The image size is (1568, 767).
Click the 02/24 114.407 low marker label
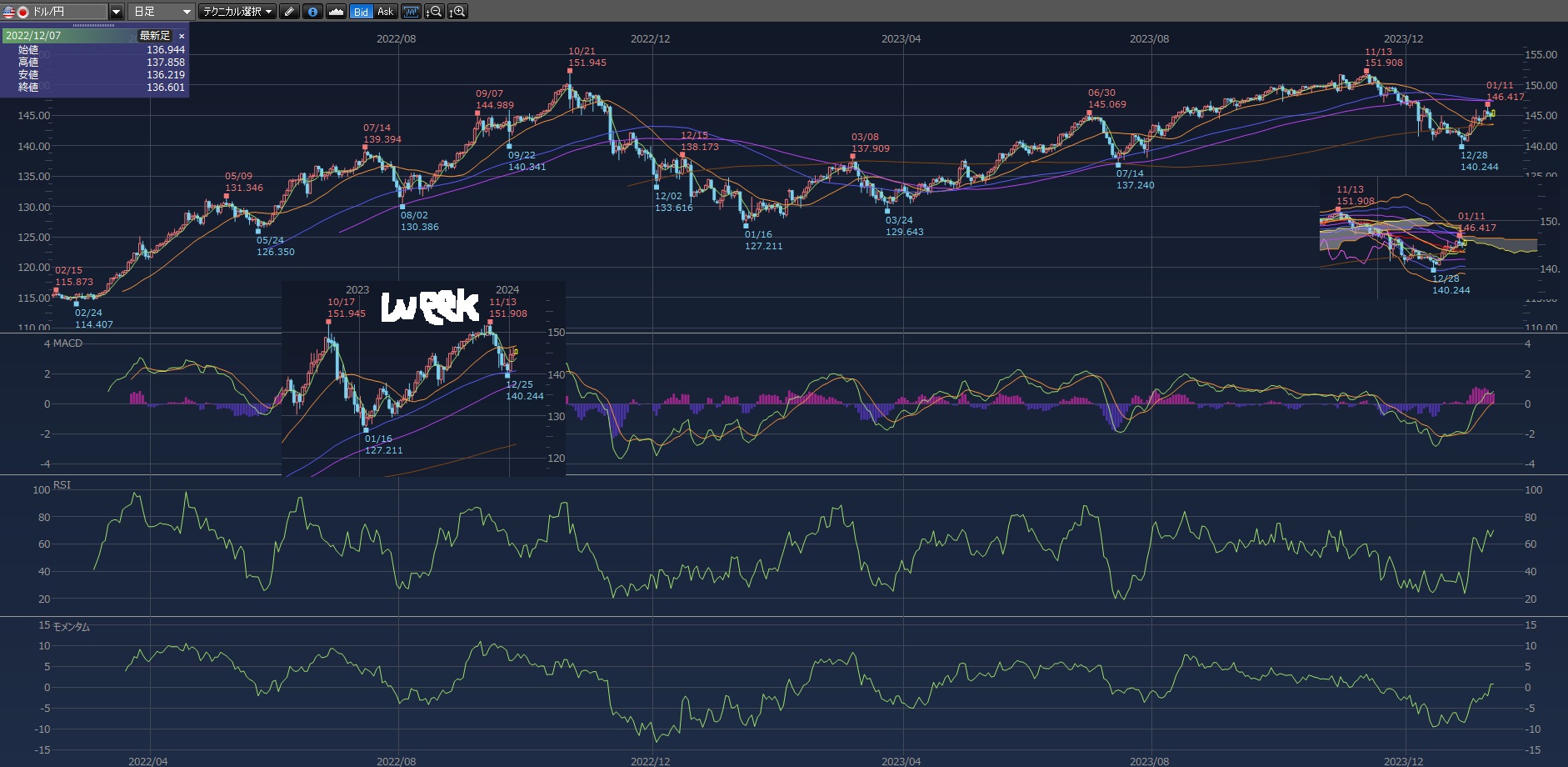point(94,319)
